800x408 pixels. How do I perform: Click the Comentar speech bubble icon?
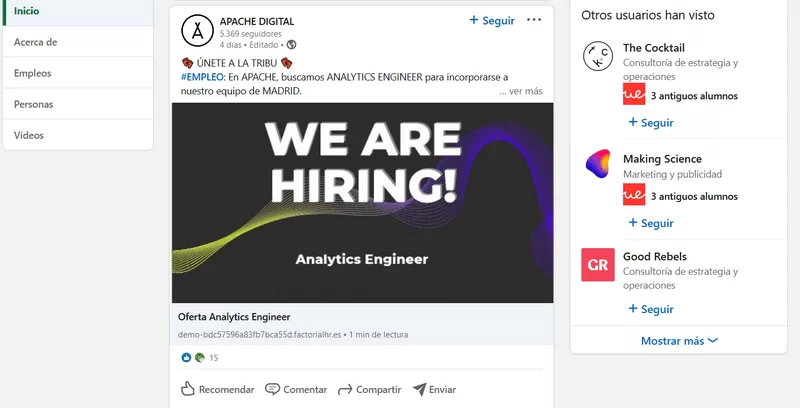tap(272, 389)
